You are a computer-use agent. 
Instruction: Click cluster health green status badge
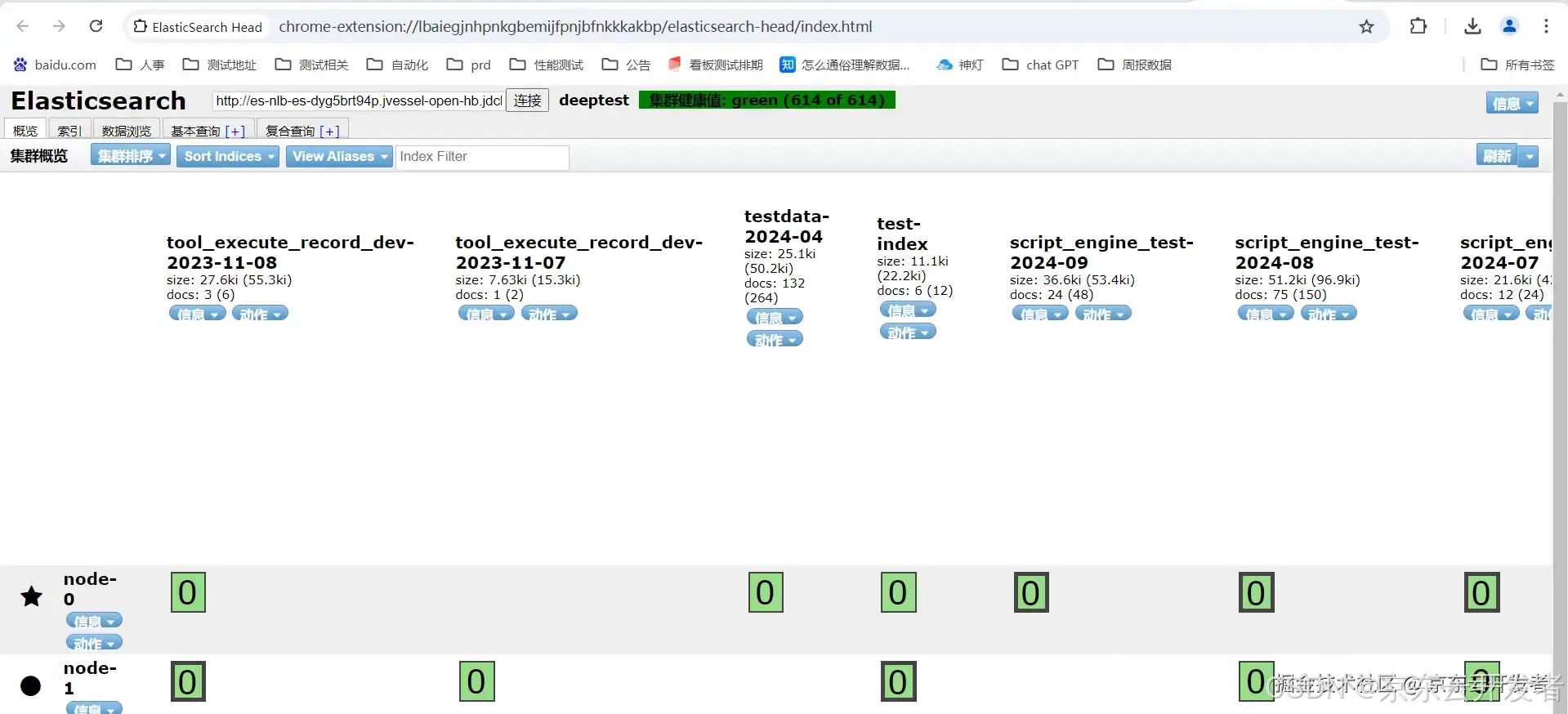(767, 100)
